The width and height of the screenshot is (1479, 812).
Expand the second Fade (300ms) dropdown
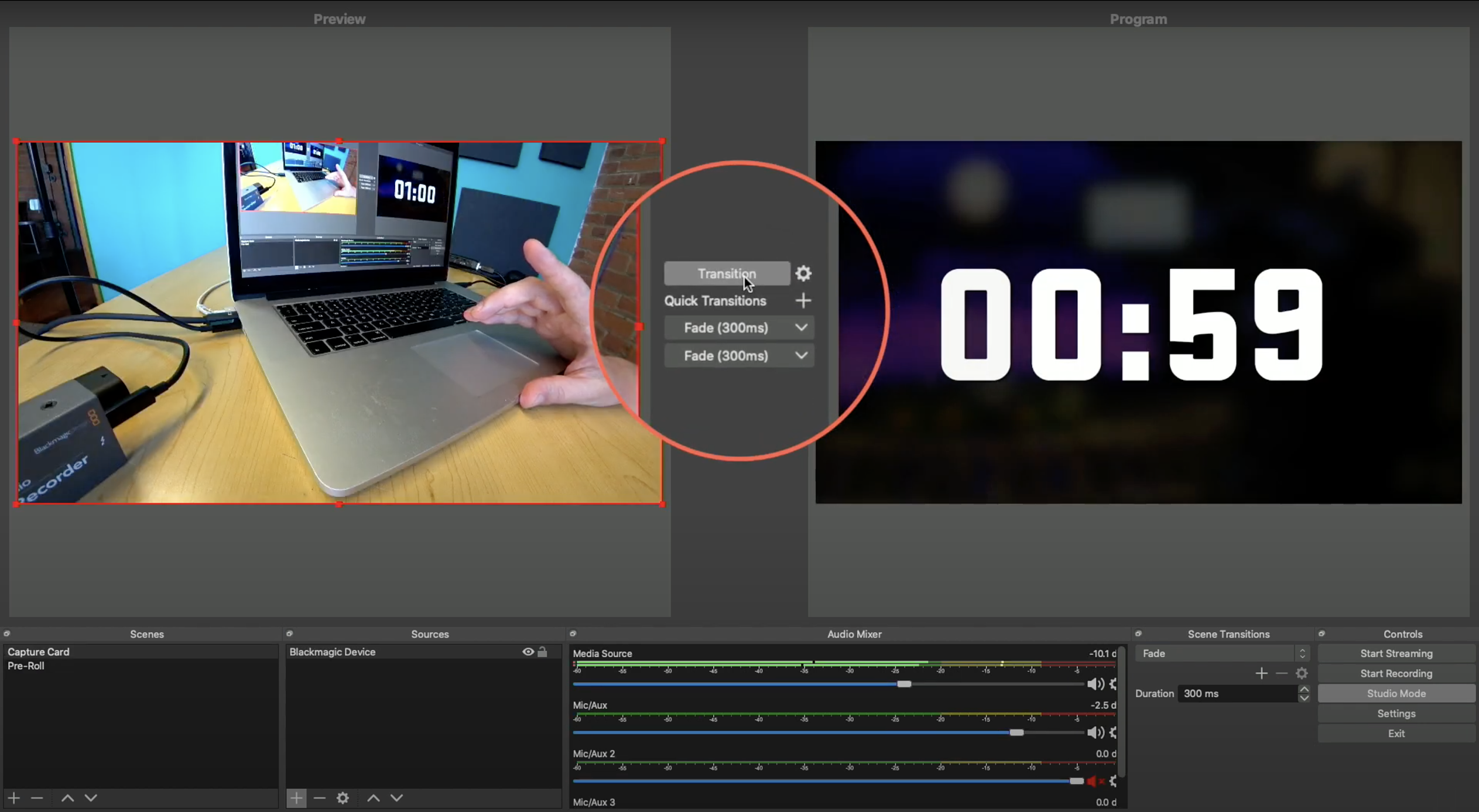click(x=801, y=355)
